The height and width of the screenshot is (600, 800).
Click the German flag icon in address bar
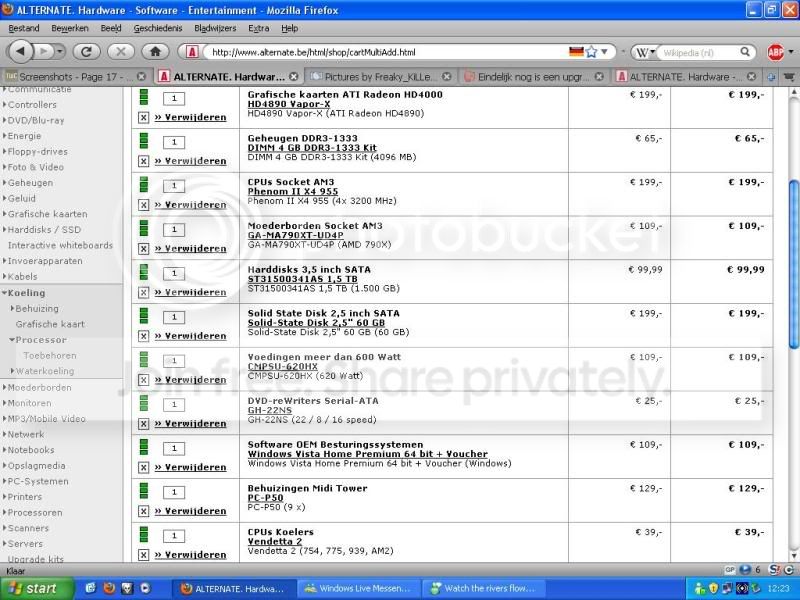(x=576, y=52)
